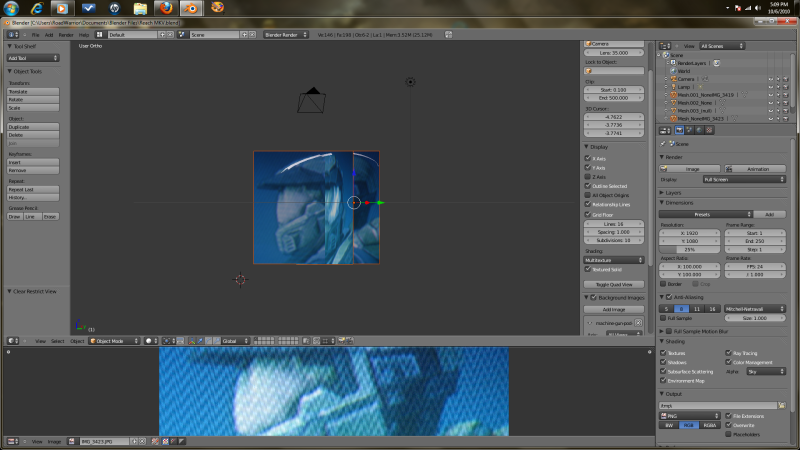Enable the Z Axis checkbox
Viewport: 800px width, 450px height.
pos(588,177)
